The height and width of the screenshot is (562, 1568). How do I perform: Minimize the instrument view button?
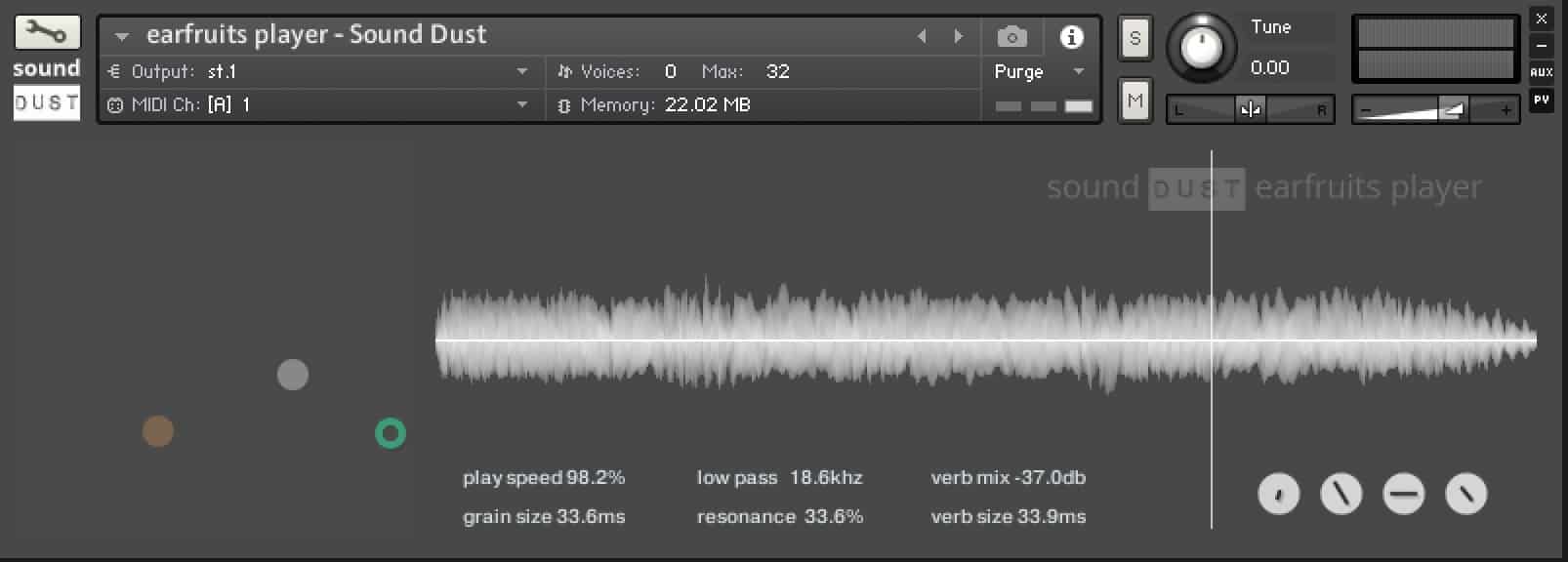click(x=1542, y=46)
